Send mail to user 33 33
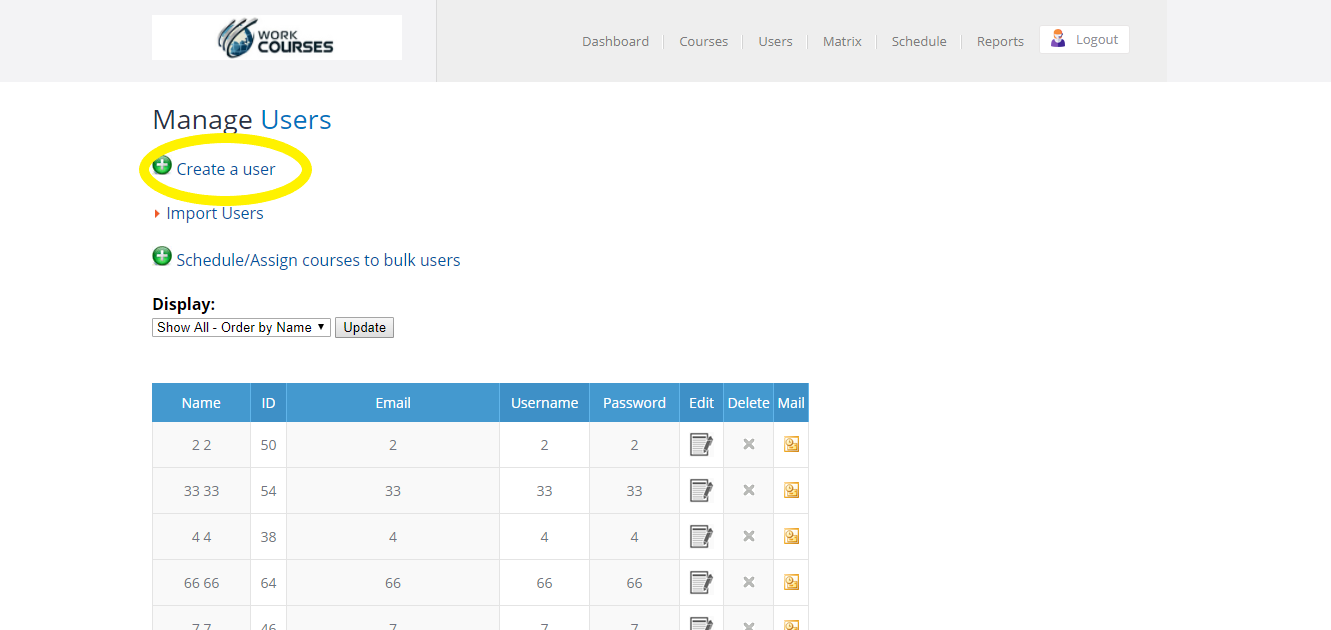 [791, 491]
